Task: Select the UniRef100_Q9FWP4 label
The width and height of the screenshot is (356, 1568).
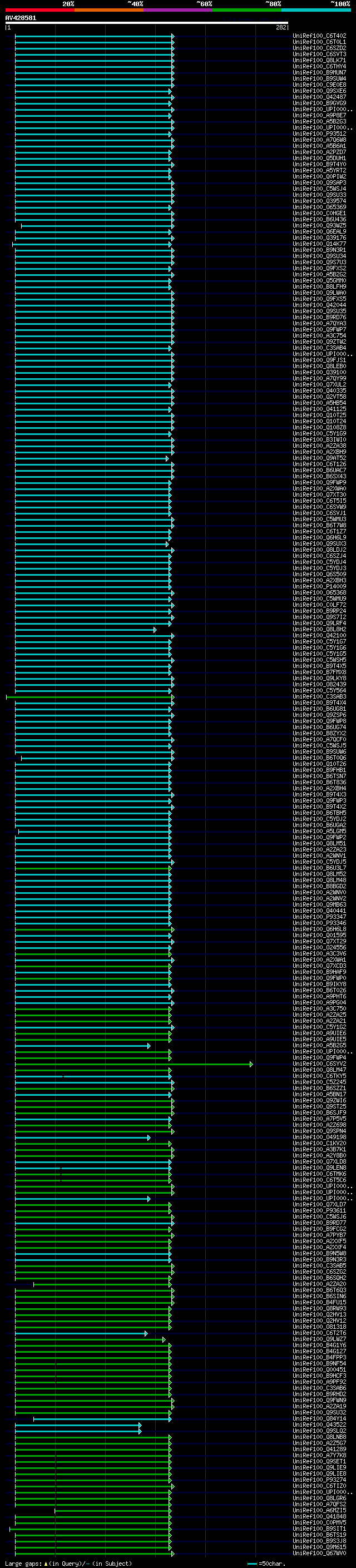Action: (319, 1058)
